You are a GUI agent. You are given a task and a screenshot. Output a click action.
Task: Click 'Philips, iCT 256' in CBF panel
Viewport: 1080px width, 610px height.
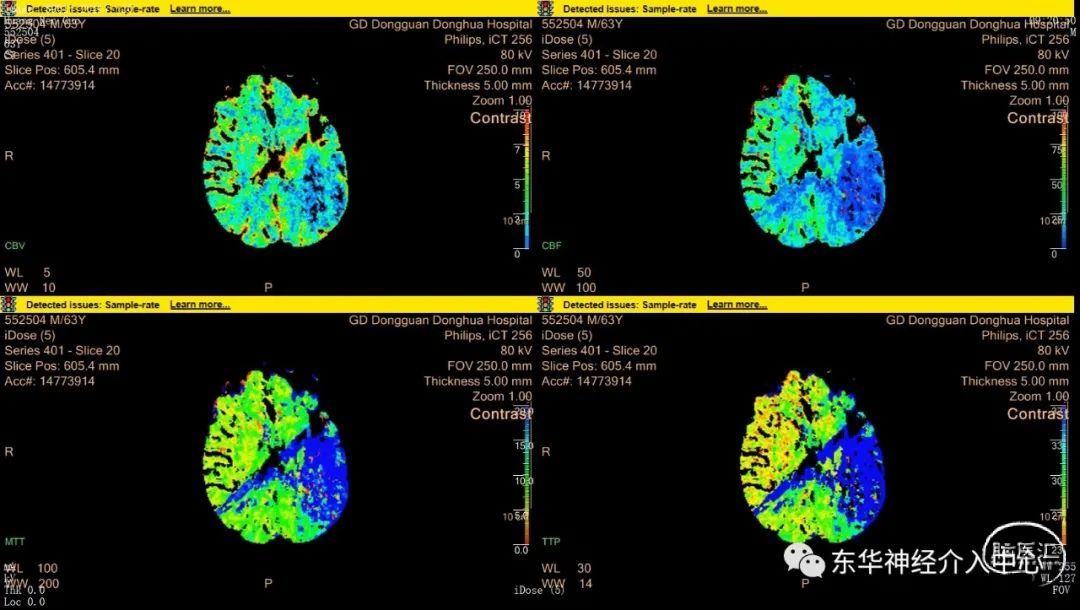[x=1025, y=40]
